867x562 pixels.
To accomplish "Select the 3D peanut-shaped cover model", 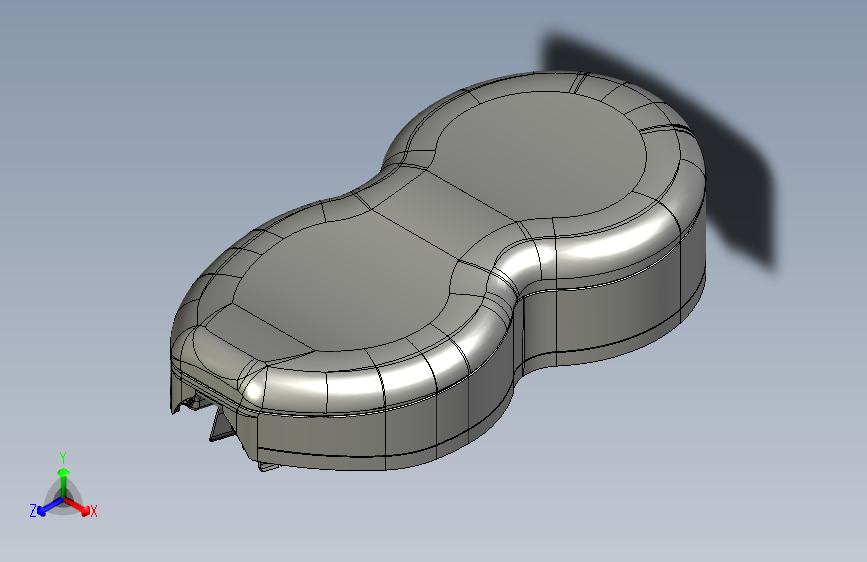I will (438, 271).
